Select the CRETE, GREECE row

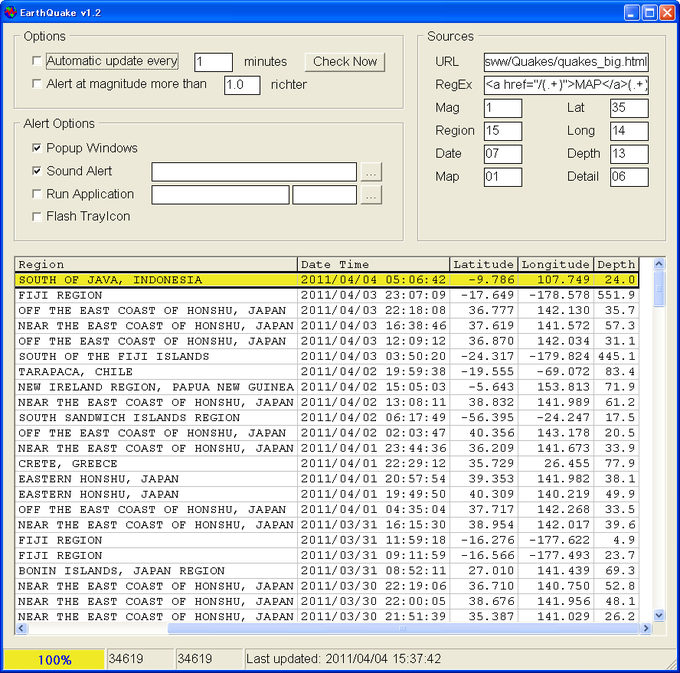coord(327,464)
